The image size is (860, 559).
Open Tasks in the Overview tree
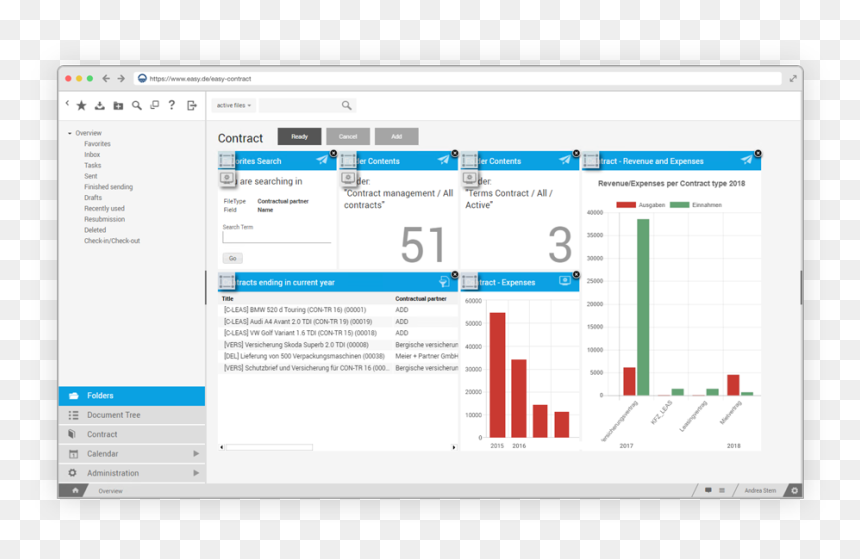pos(93,165)
